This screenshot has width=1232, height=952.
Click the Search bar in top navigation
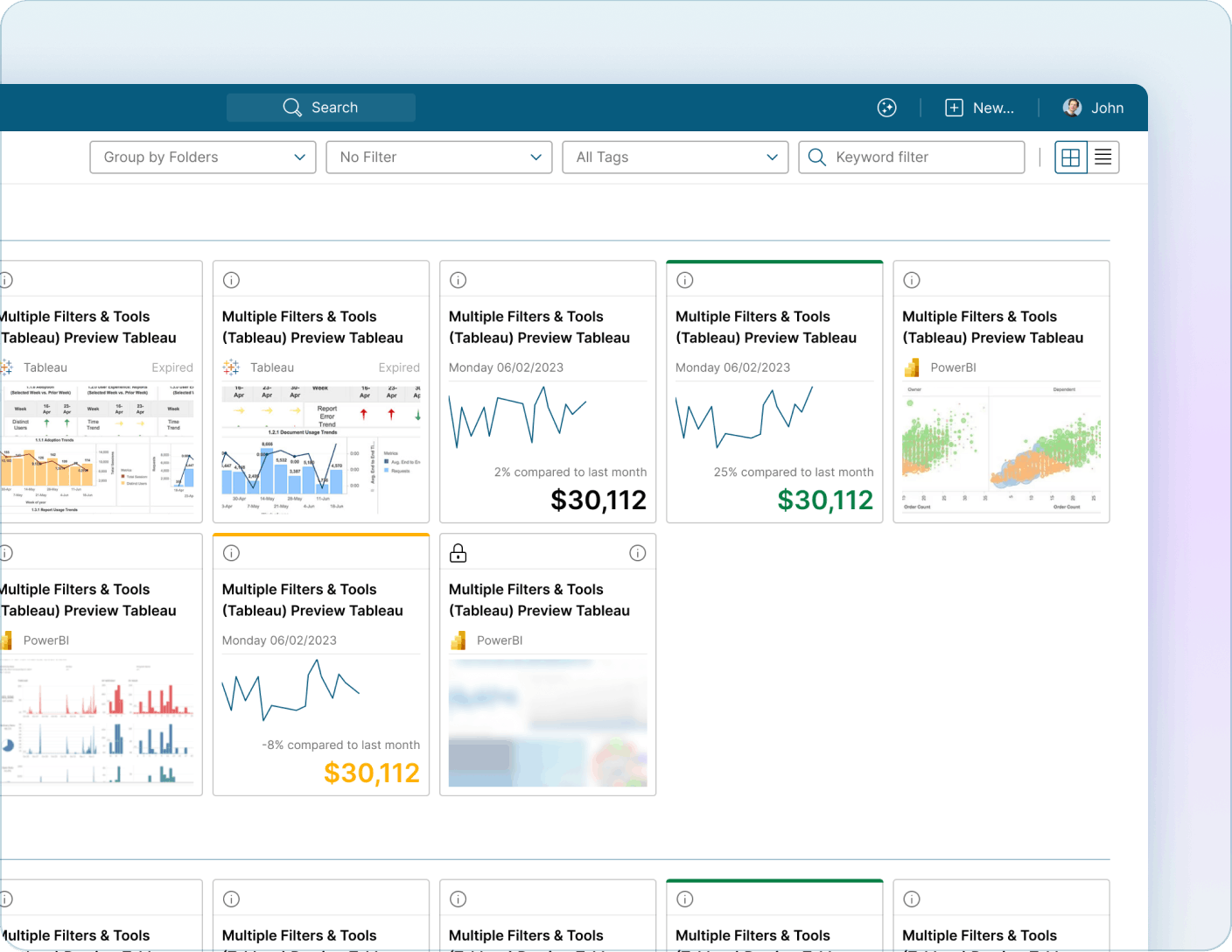(x=321, y=107)
